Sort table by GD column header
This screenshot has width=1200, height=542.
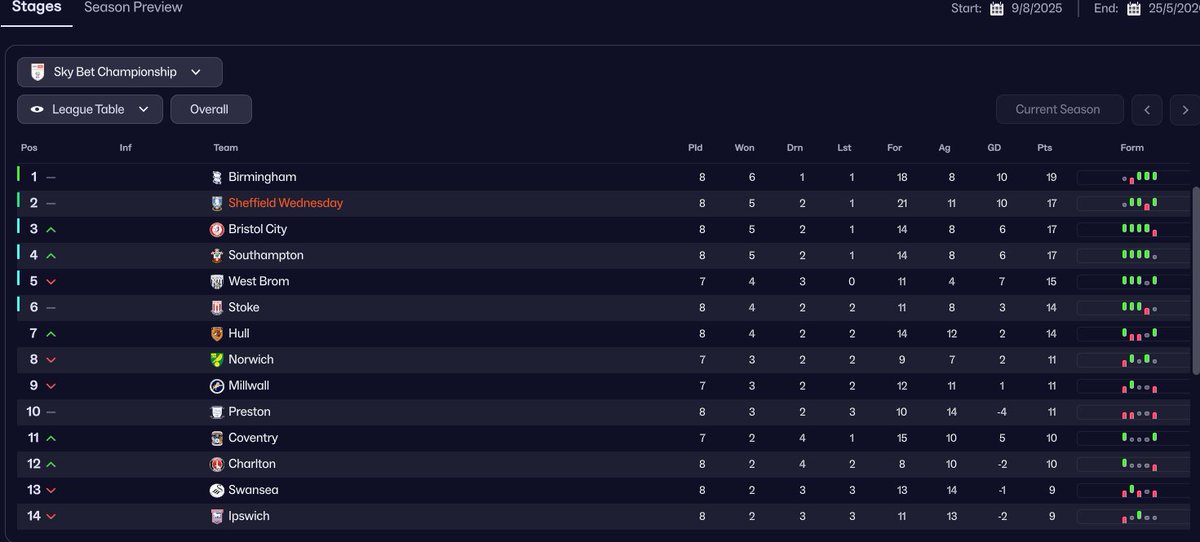coord(994,148)
